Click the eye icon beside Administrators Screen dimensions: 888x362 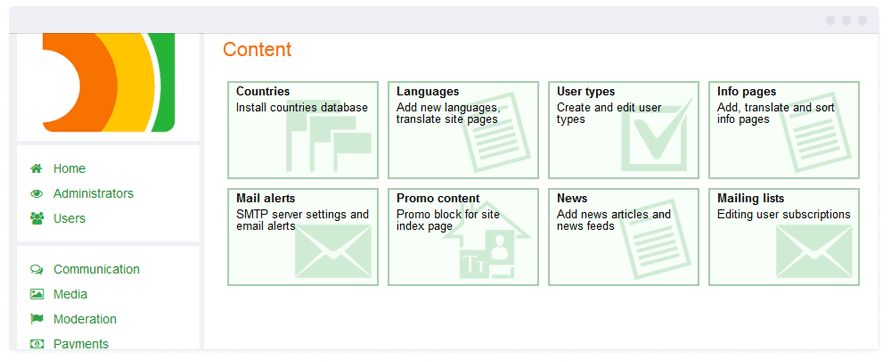(37, 194)
